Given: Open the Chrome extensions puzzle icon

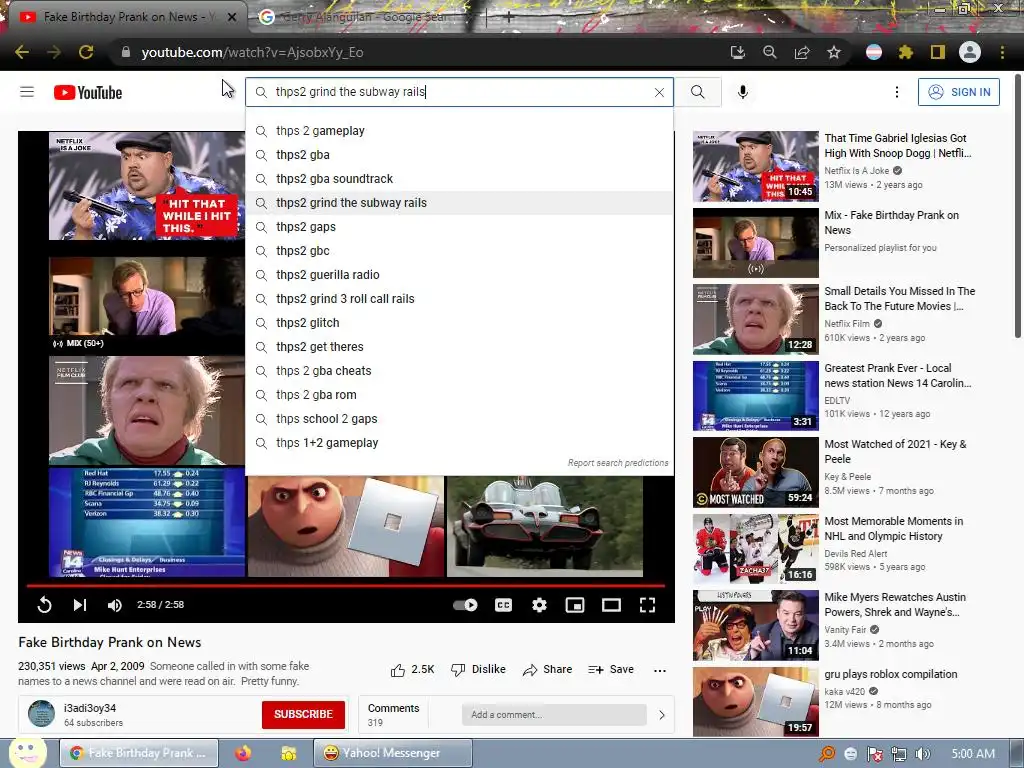Looking at the screenshot, I should tap(906, 52).
